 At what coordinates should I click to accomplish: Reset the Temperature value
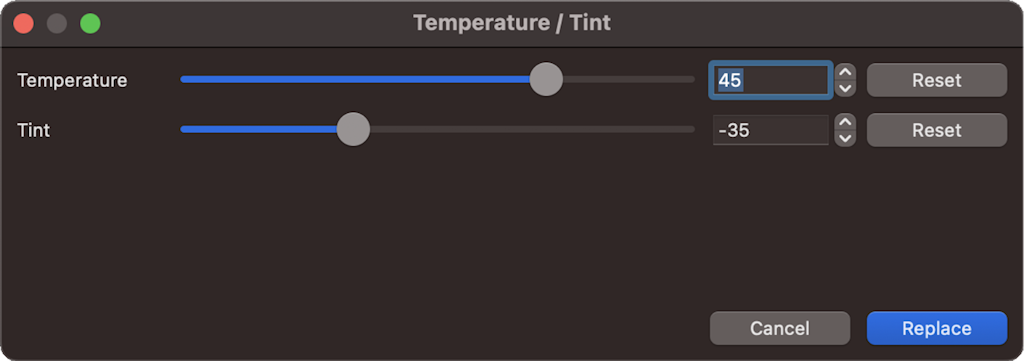pyautogui.click(x=936, y=80)
